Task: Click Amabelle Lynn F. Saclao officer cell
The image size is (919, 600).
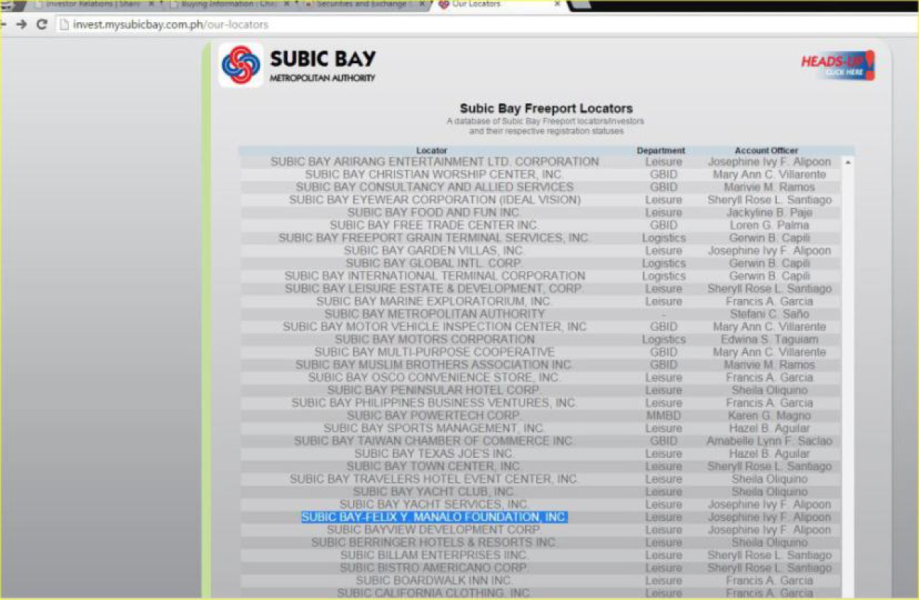Action: [769, 441]
